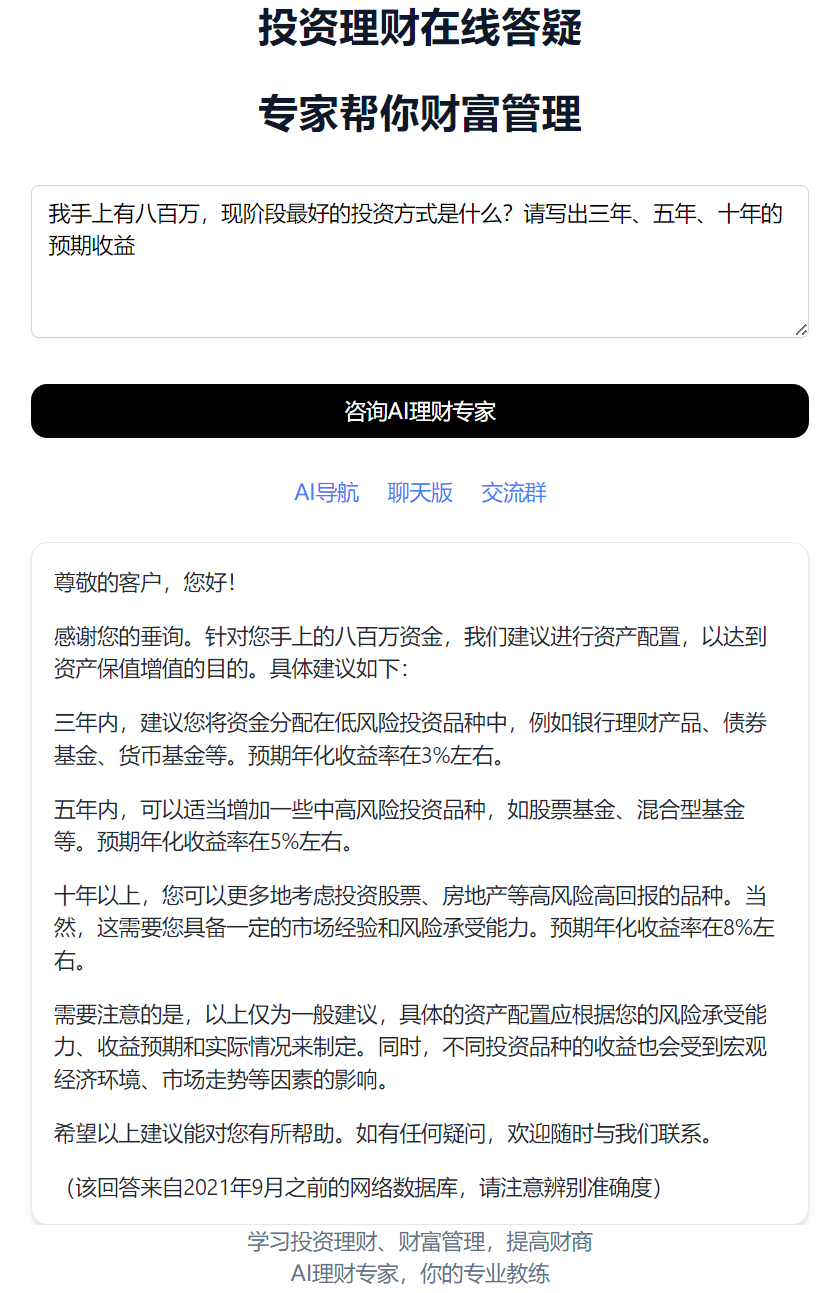The image size is (828, 1293).
Task: Click the 投资理财在线答疑 heading
Action: (x=420, y=28)
